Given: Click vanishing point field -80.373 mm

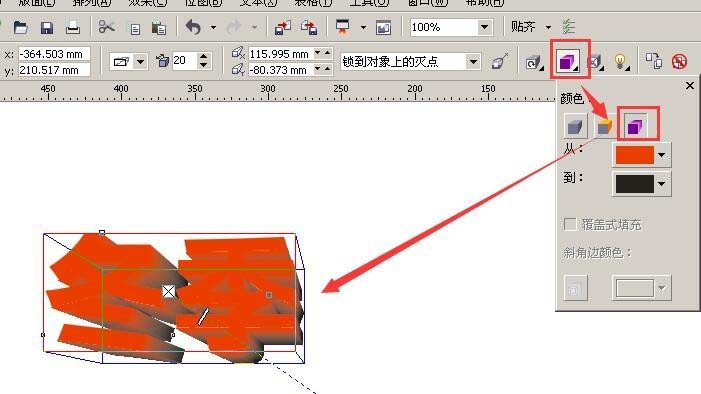Looking at the screenshot, I should (x=281, y=70).
